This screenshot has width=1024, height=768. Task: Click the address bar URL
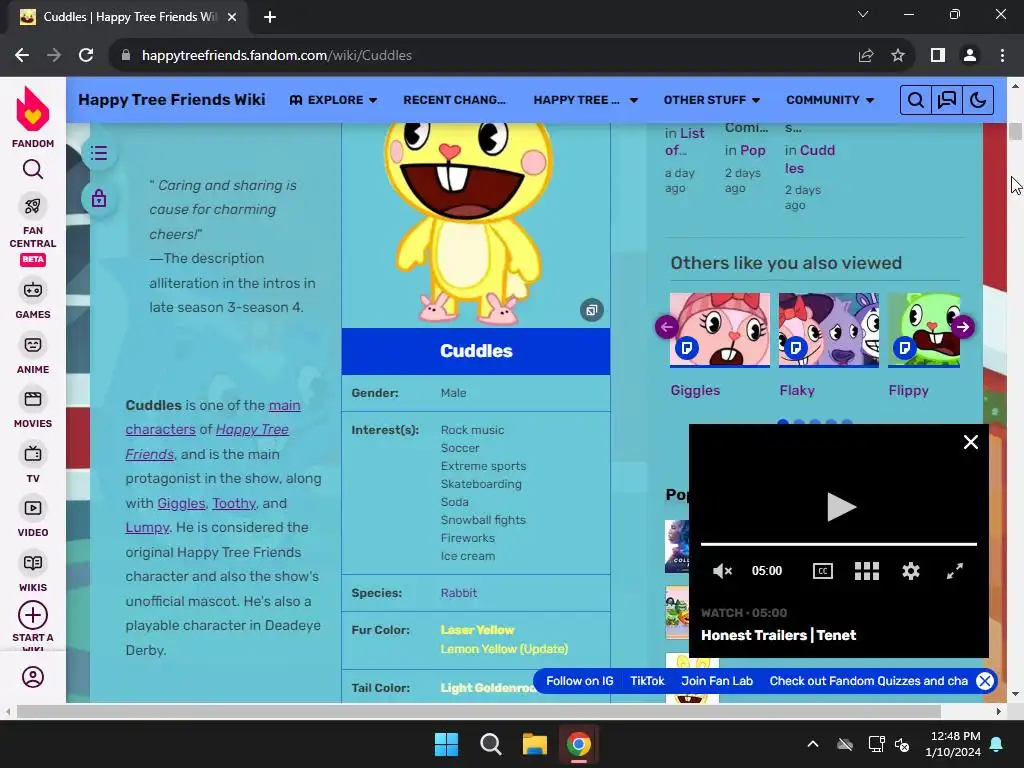point(277,56)
